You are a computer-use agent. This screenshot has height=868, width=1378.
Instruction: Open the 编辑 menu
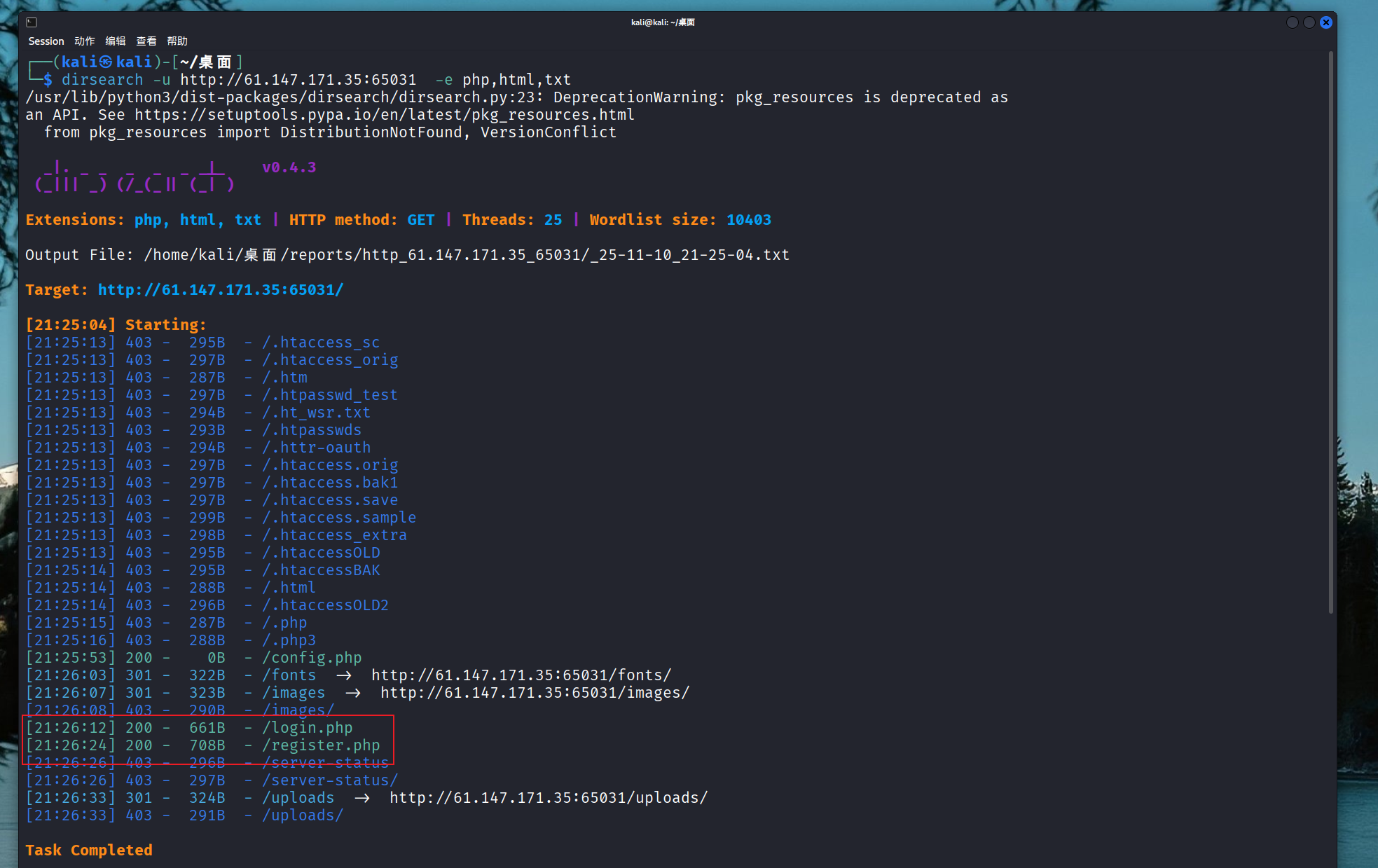click(x=115, y=41)
